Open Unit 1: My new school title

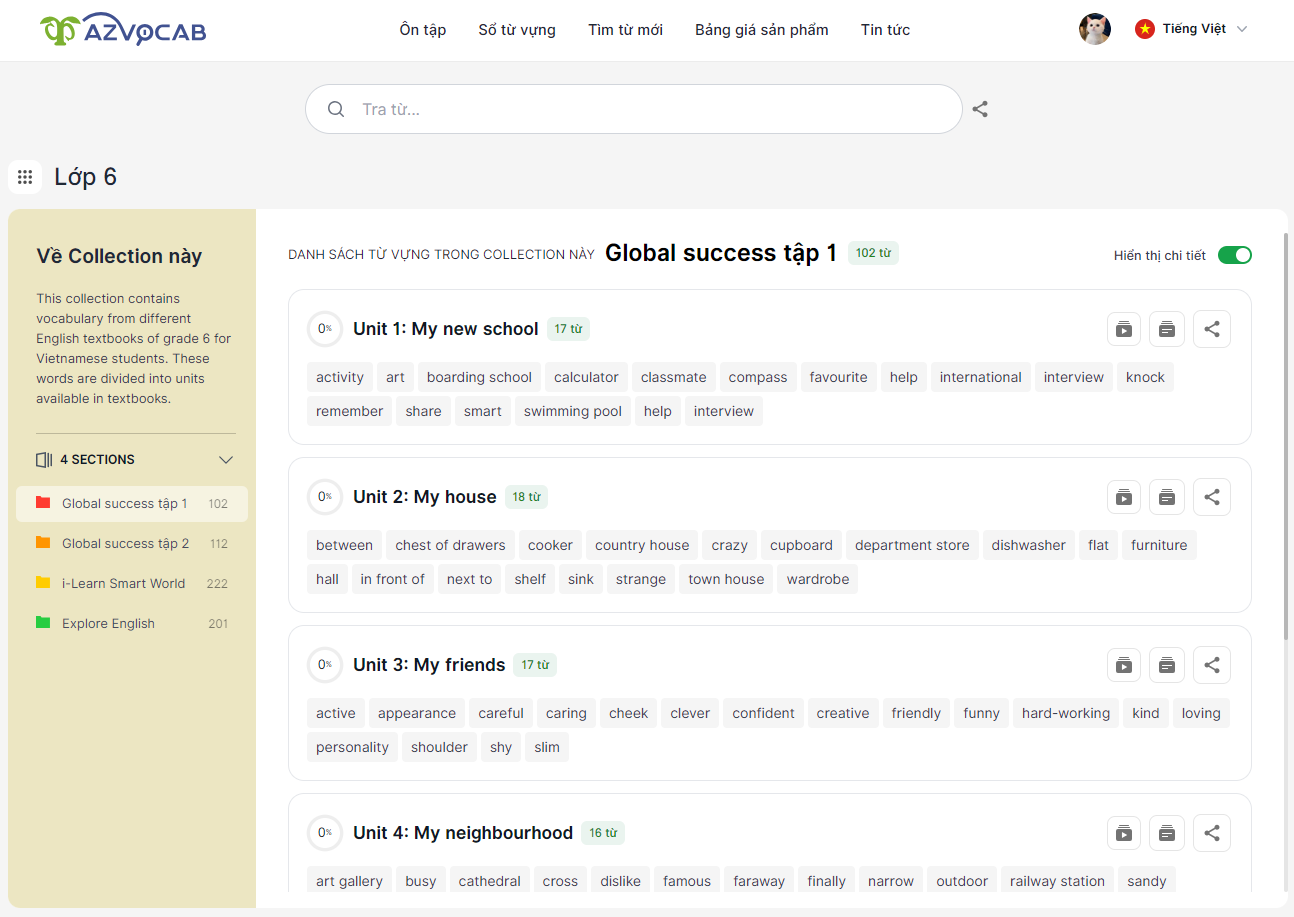[x=445, y=329]
